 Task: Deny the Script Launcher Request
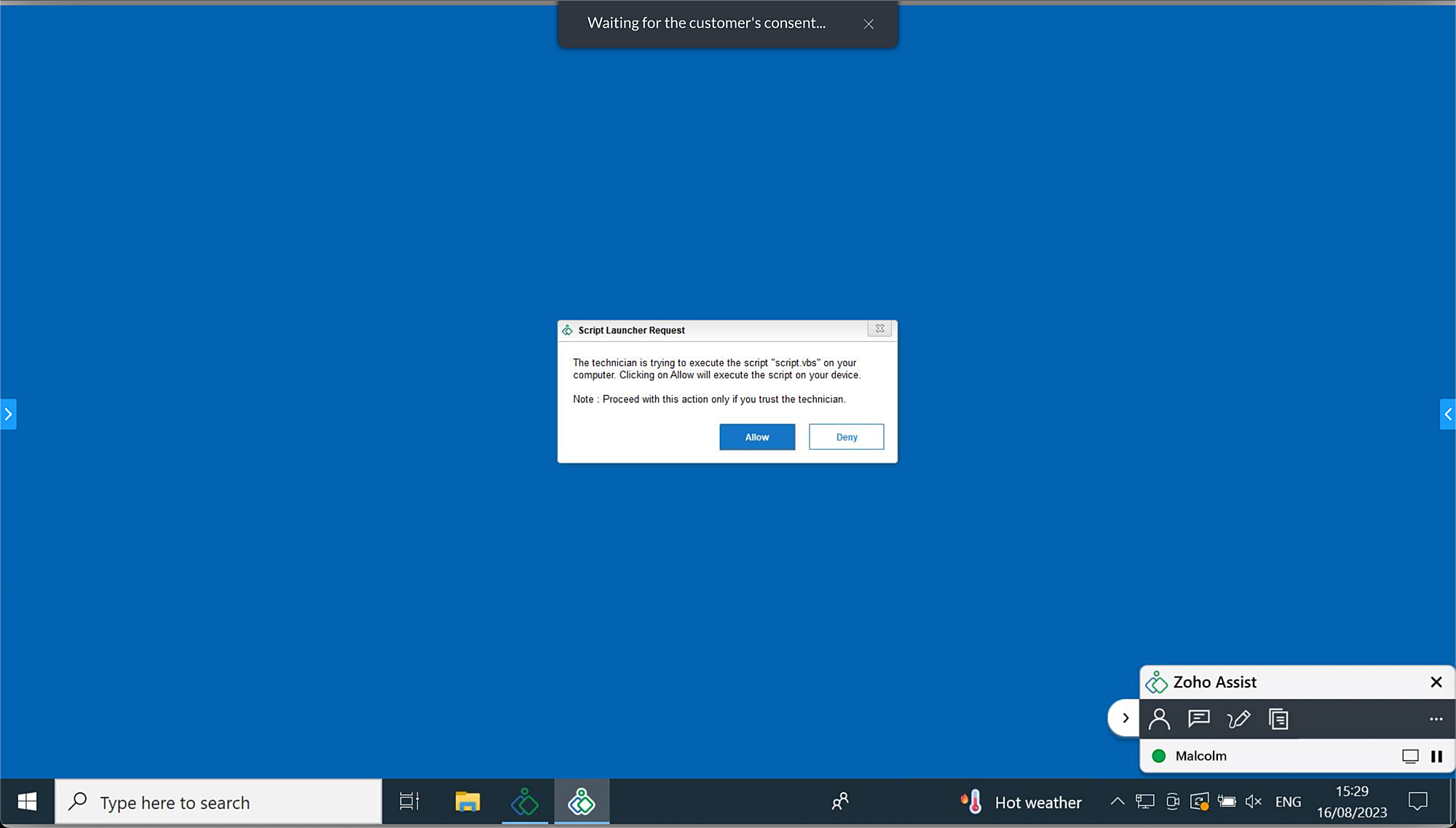pos(846,437)
